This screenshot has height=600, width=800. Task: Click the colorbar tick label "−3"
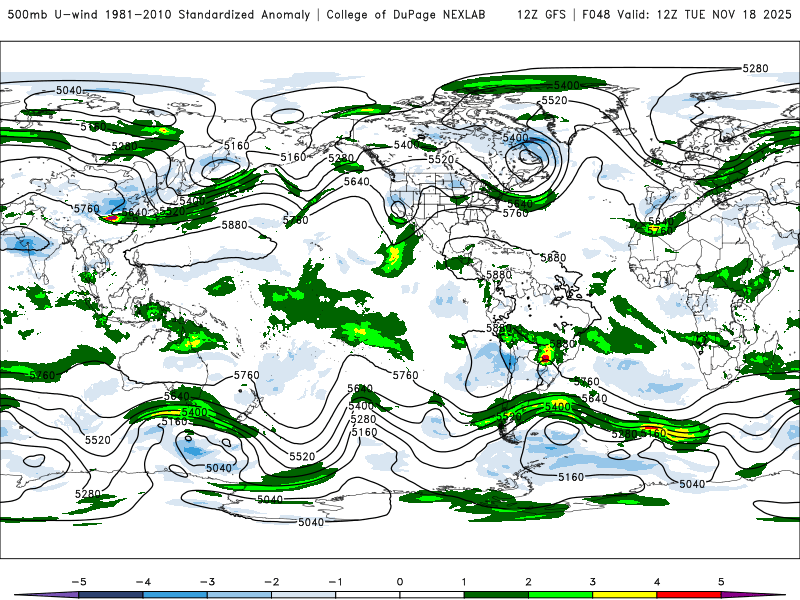pyautogui.click(x=207, y=582)
